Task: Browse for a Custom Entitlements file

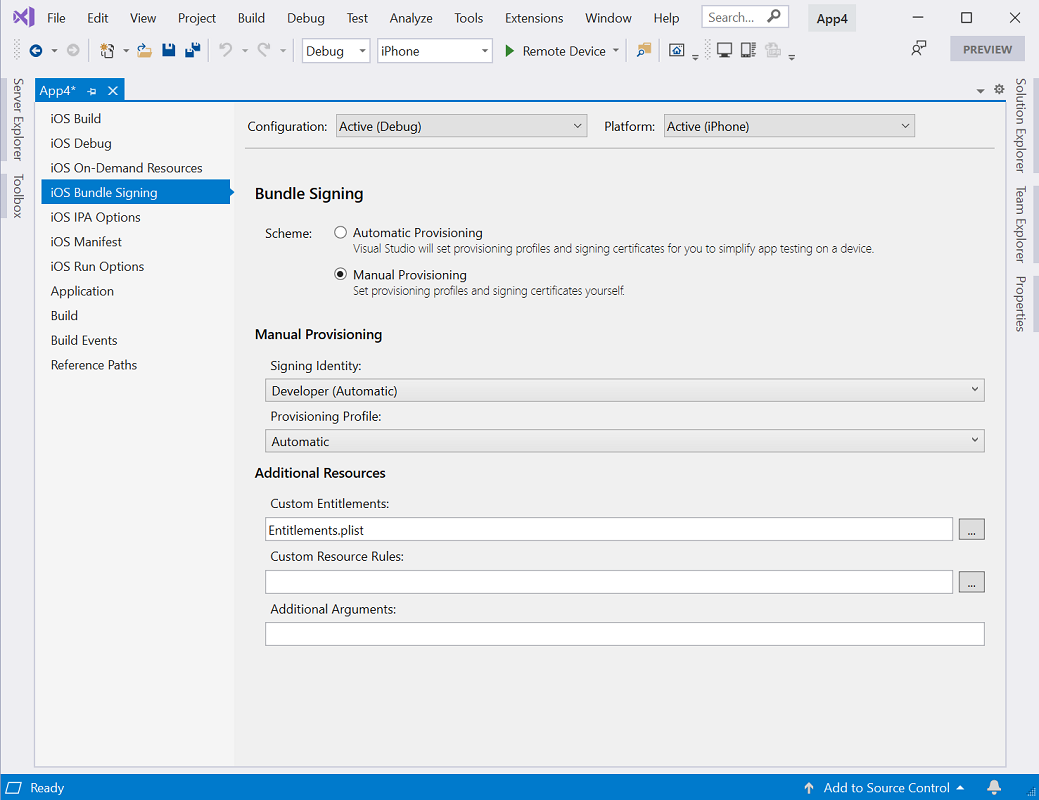Action: coord(971,529)
